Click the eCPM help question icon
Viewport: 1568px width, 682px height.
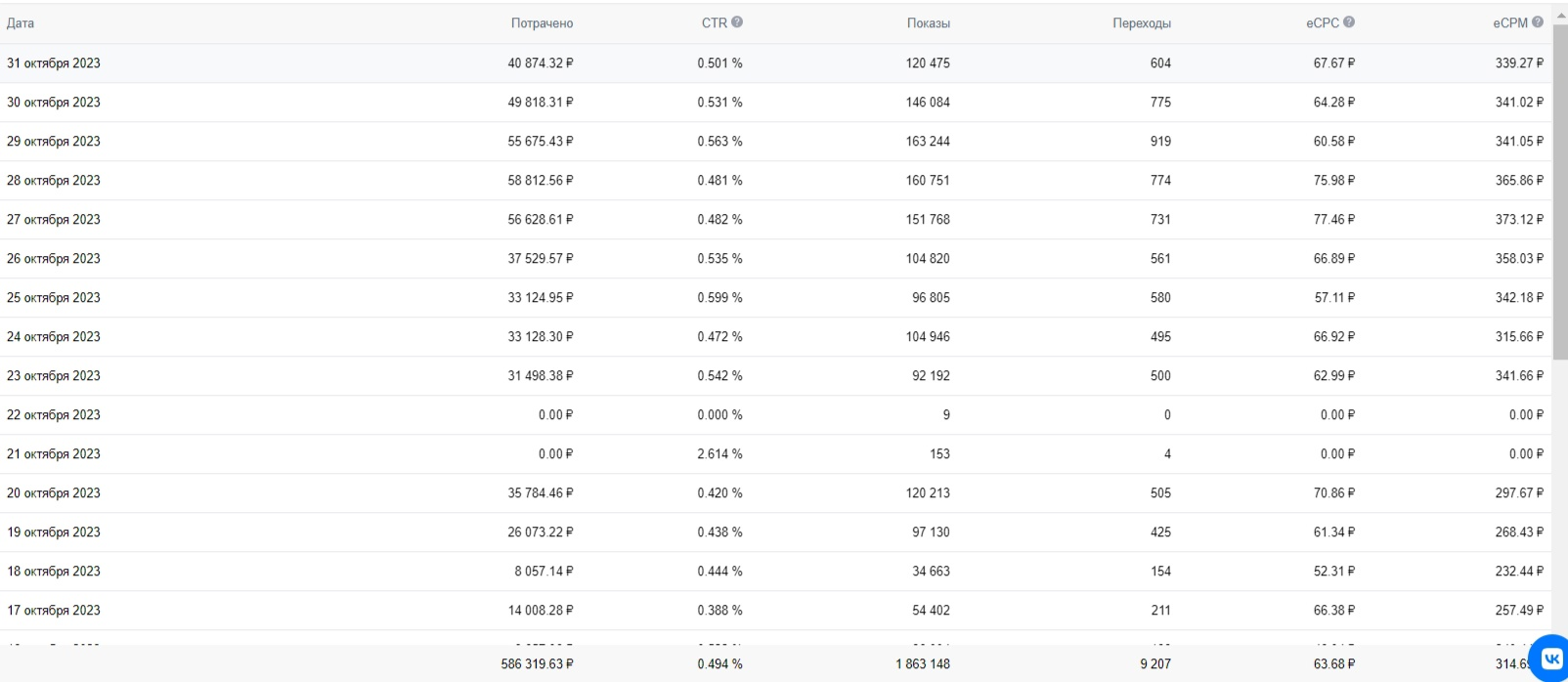[x=1538, y=22]
